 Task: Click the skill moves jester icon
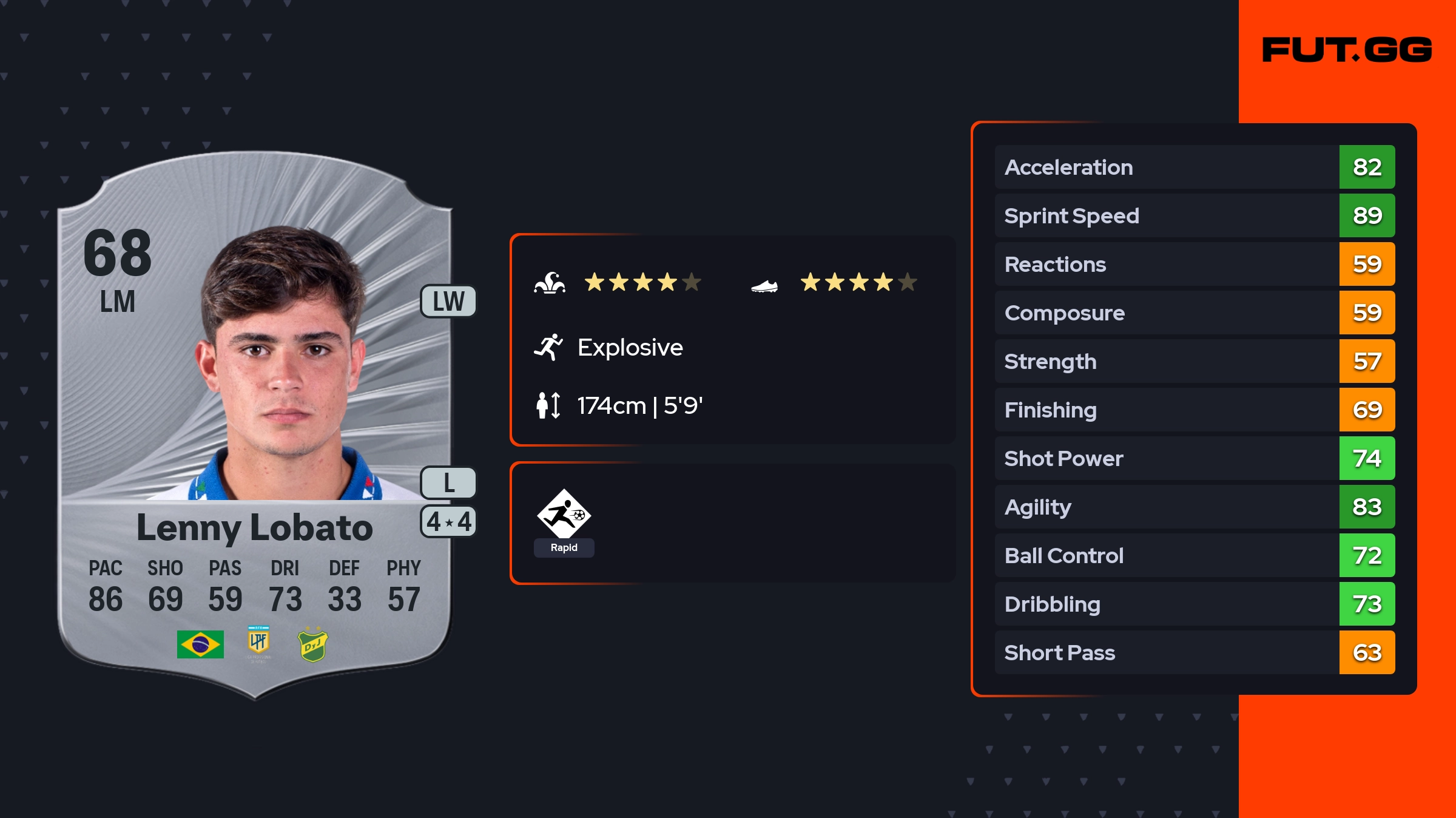pos(550,283)
